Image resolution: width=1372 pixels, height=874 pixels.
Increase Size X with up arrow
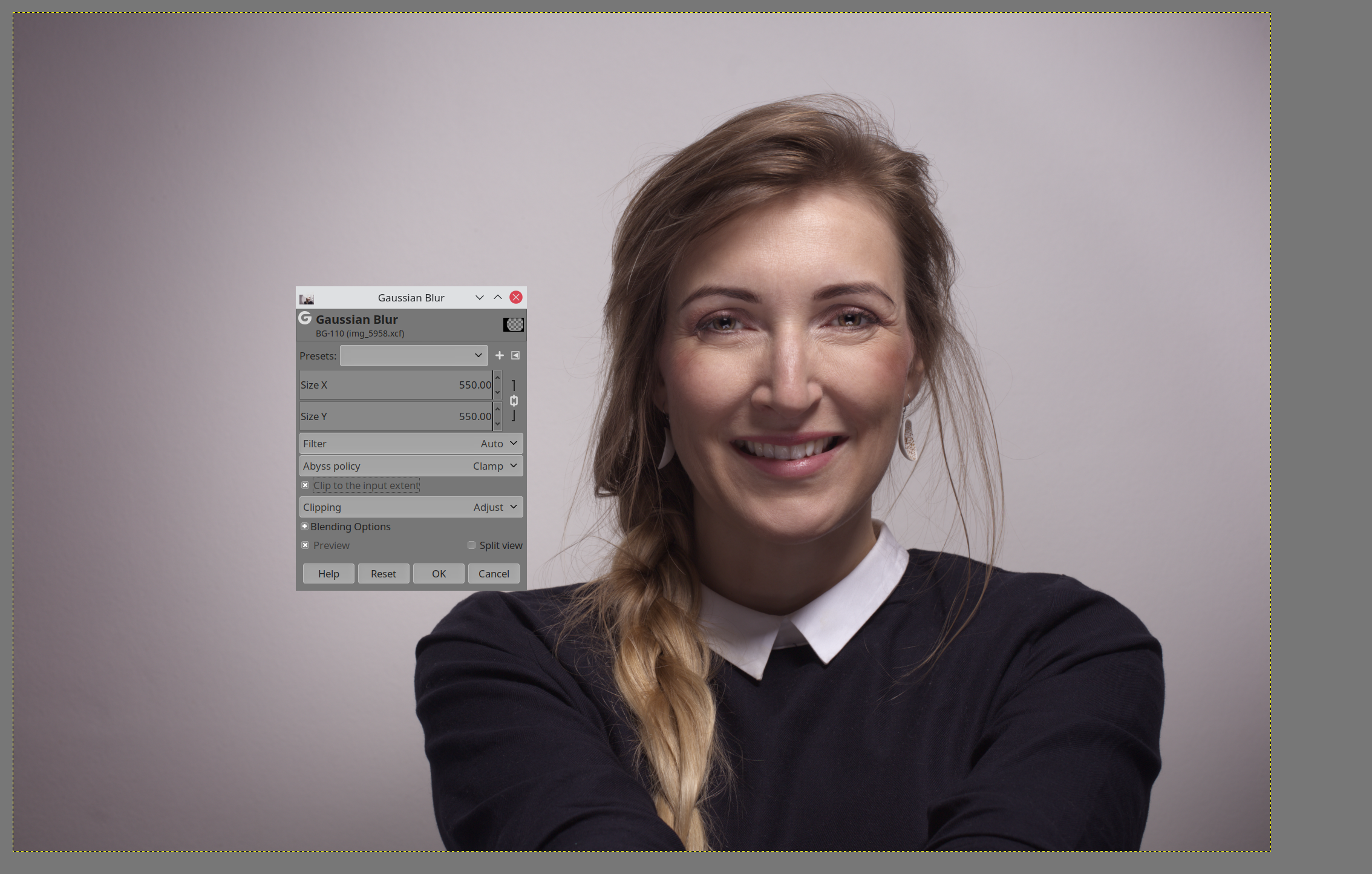point(497,378)
